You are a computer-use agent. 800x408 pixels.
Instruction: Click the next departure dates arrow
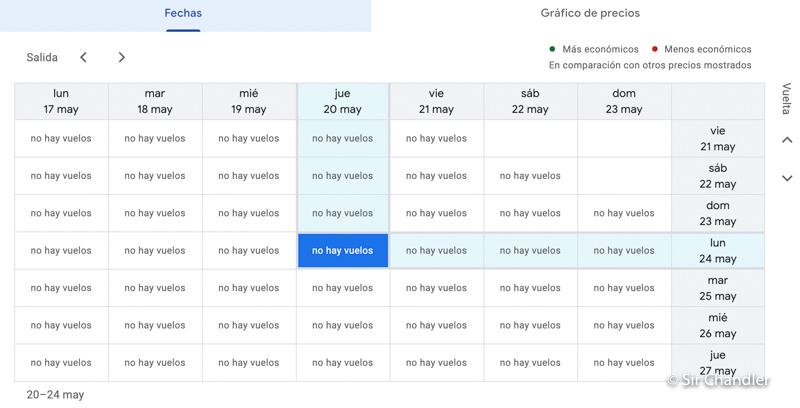click(121, 58)
